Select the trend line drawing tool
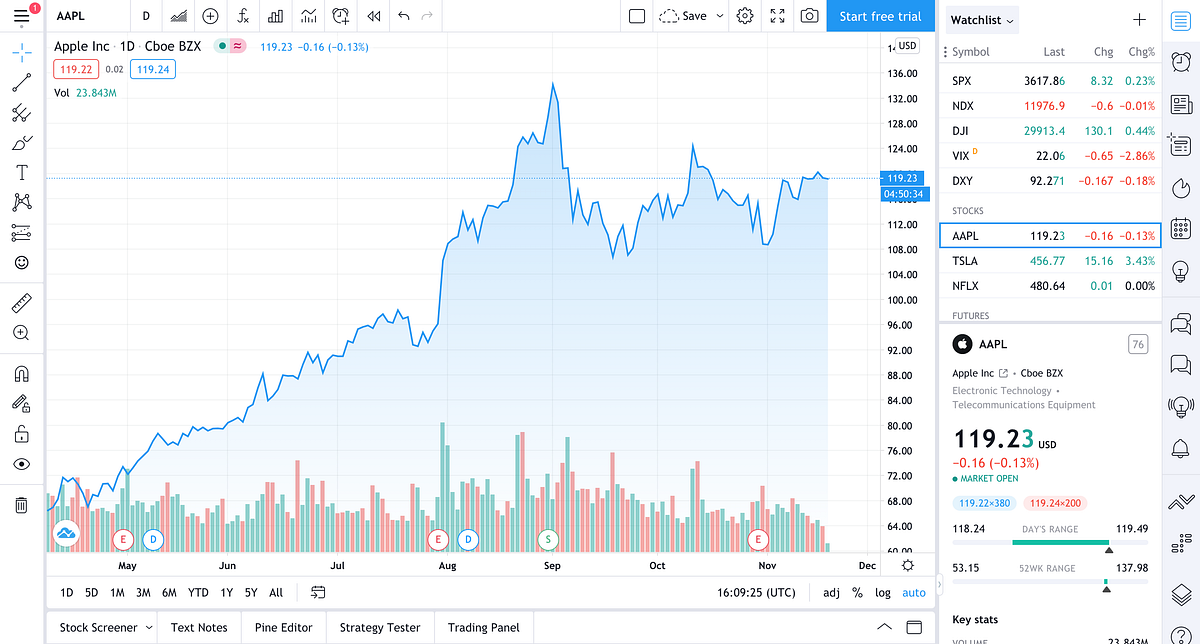This screenshot has width=1200, height=644. tap(21, 82)
